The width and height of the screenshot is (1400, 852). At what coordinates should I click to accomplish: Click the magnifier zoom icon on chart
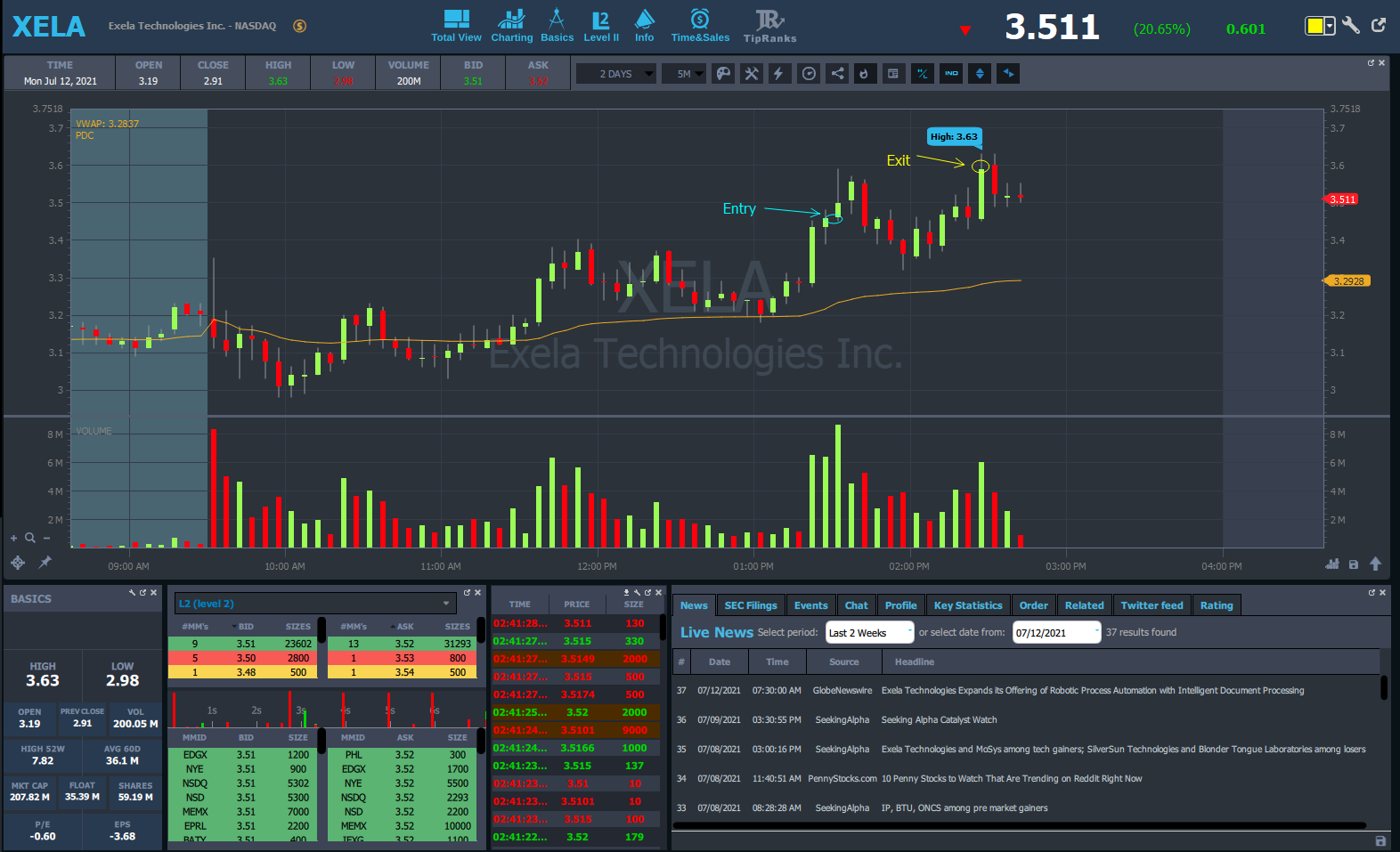click(29, 538)
